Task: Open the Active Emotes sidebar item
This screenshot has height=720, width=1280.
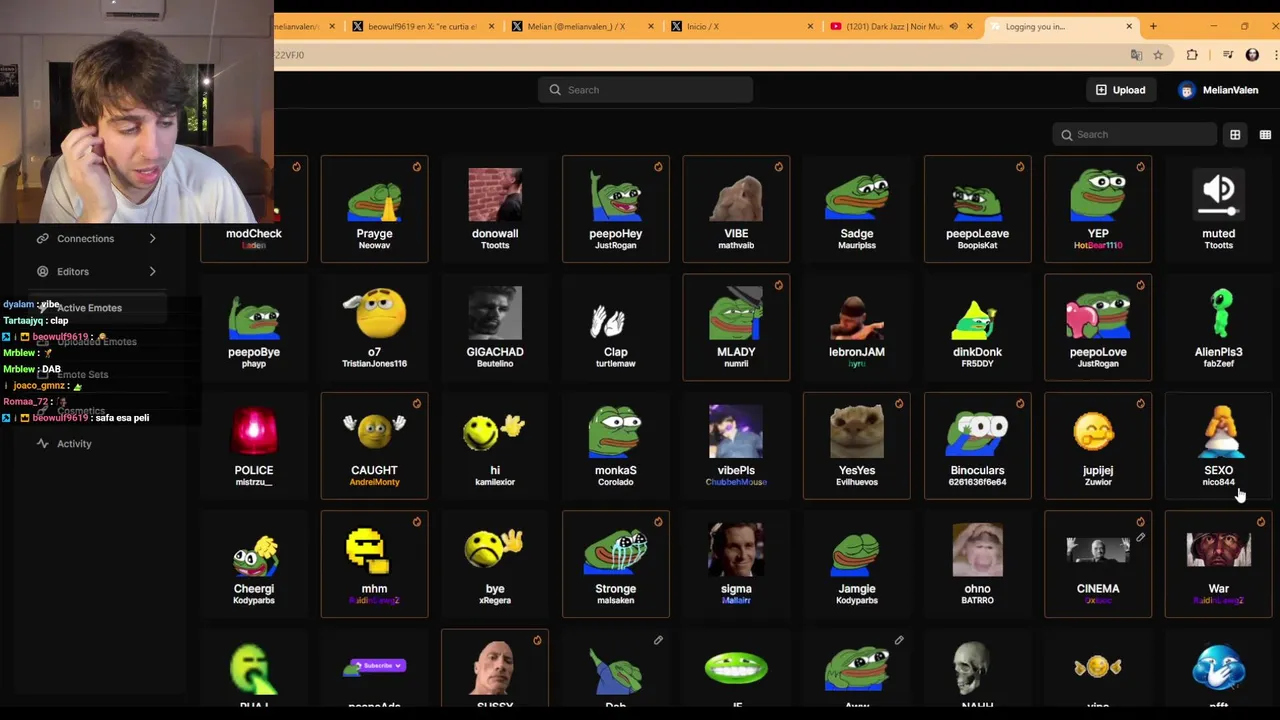Action: [x=97, y=308]
